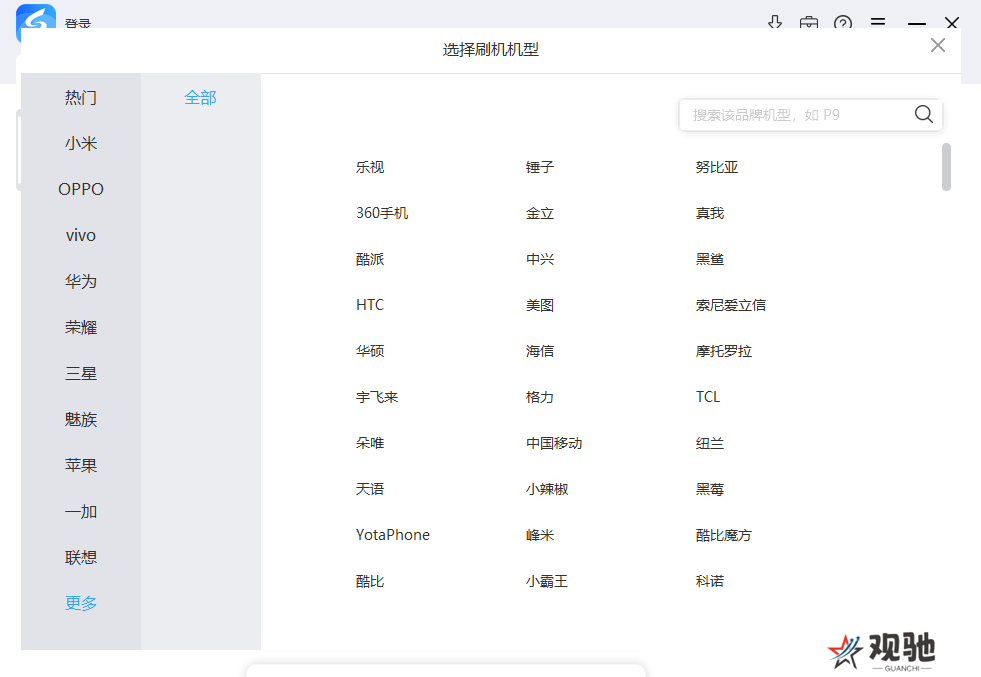Open the 小辣椒 brand

tap(547, 489)
